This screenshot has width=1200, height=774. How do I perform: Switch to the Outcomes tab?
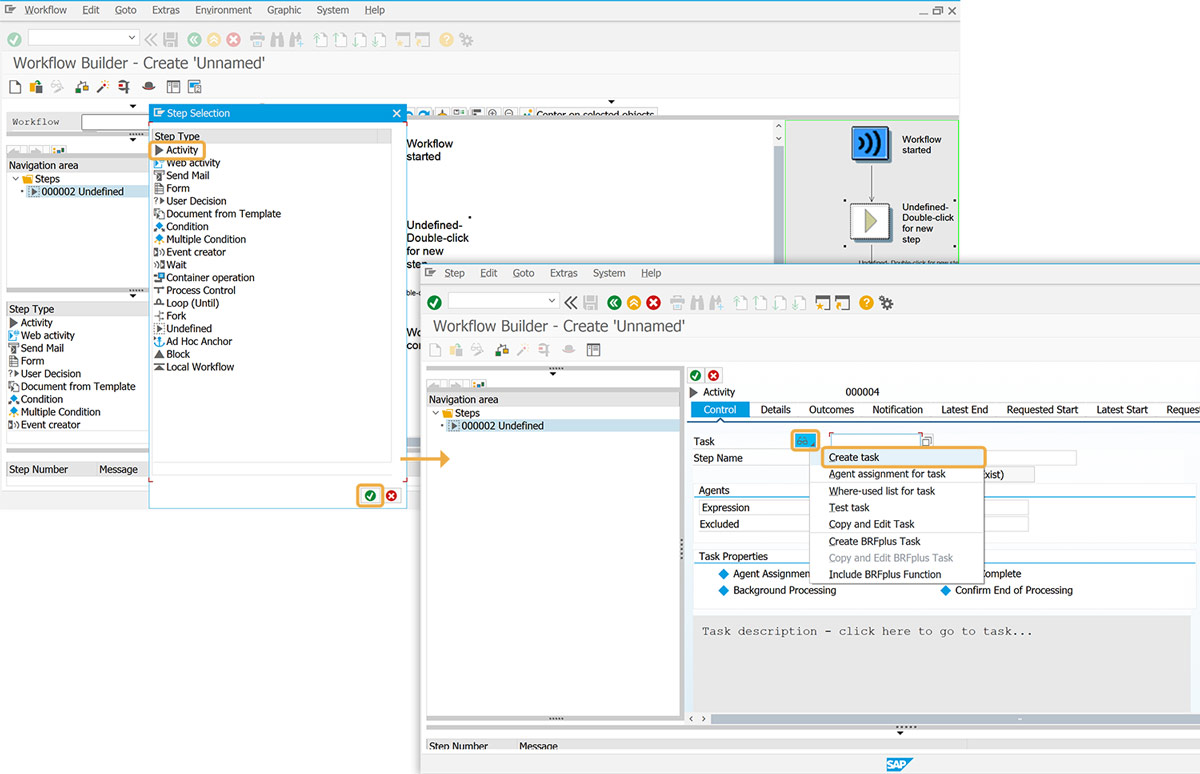tap(831, 409)
